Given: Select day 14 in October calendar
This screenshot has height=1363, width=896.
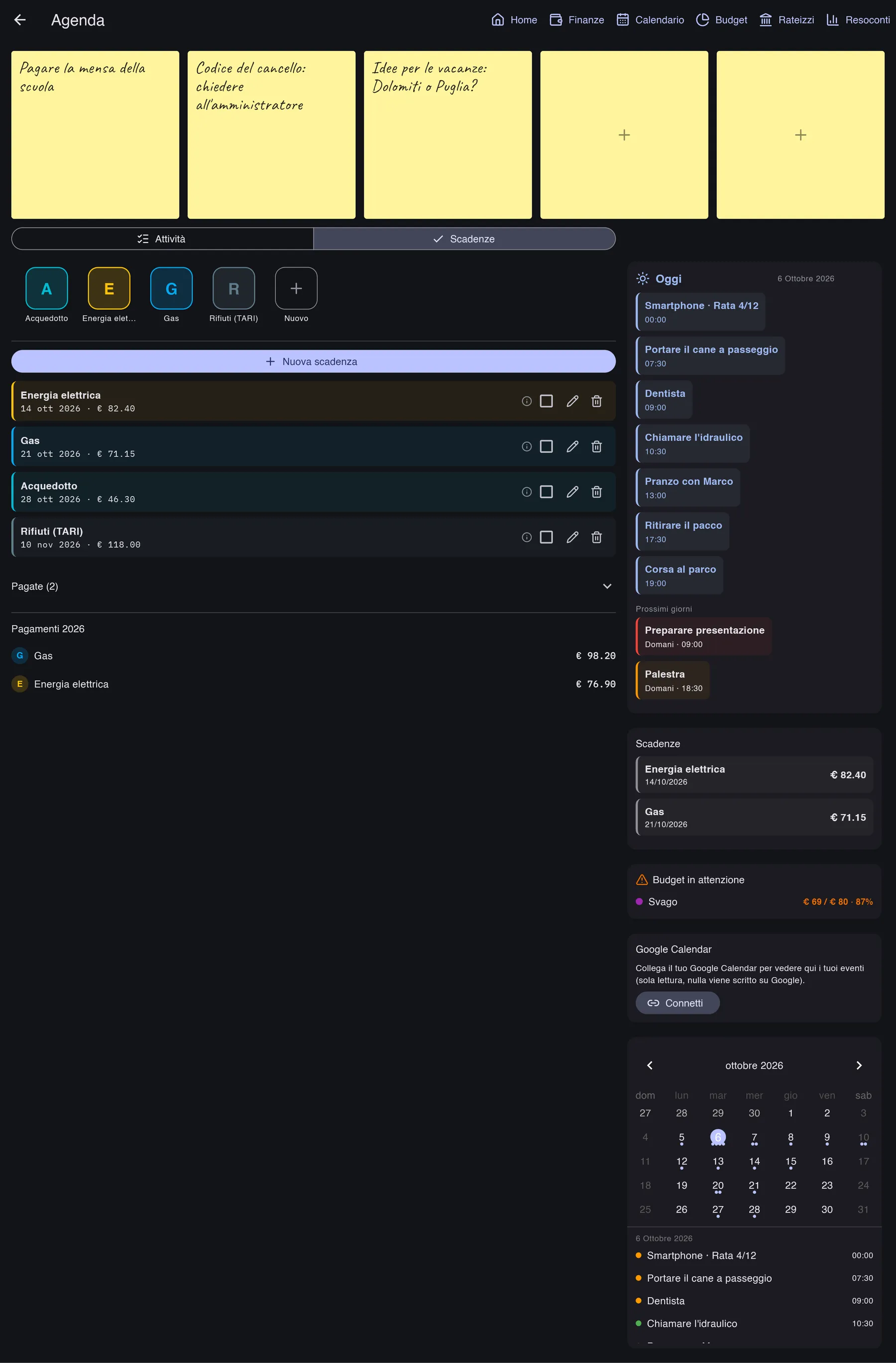Looking at the screenshot, I should 754,1162.
